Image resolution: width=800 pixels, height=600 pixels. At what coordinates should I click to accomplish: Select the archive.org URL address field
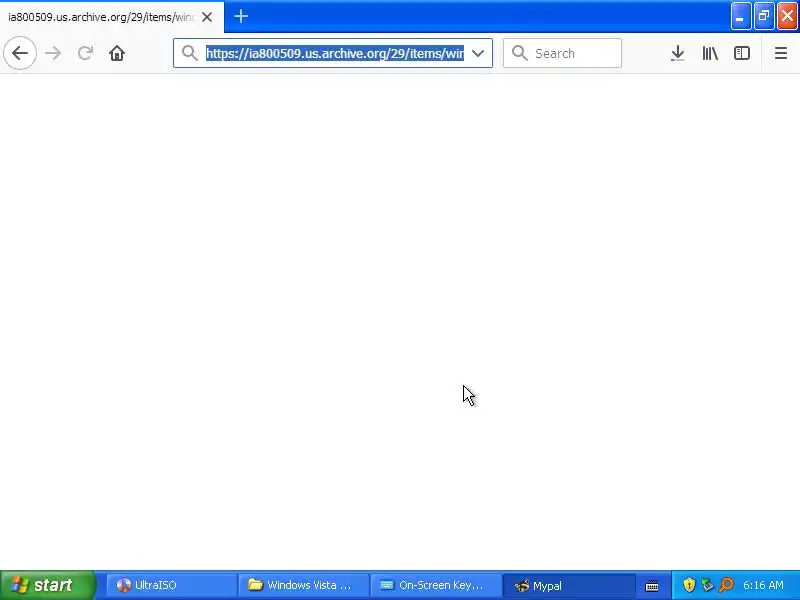(335, 53)
